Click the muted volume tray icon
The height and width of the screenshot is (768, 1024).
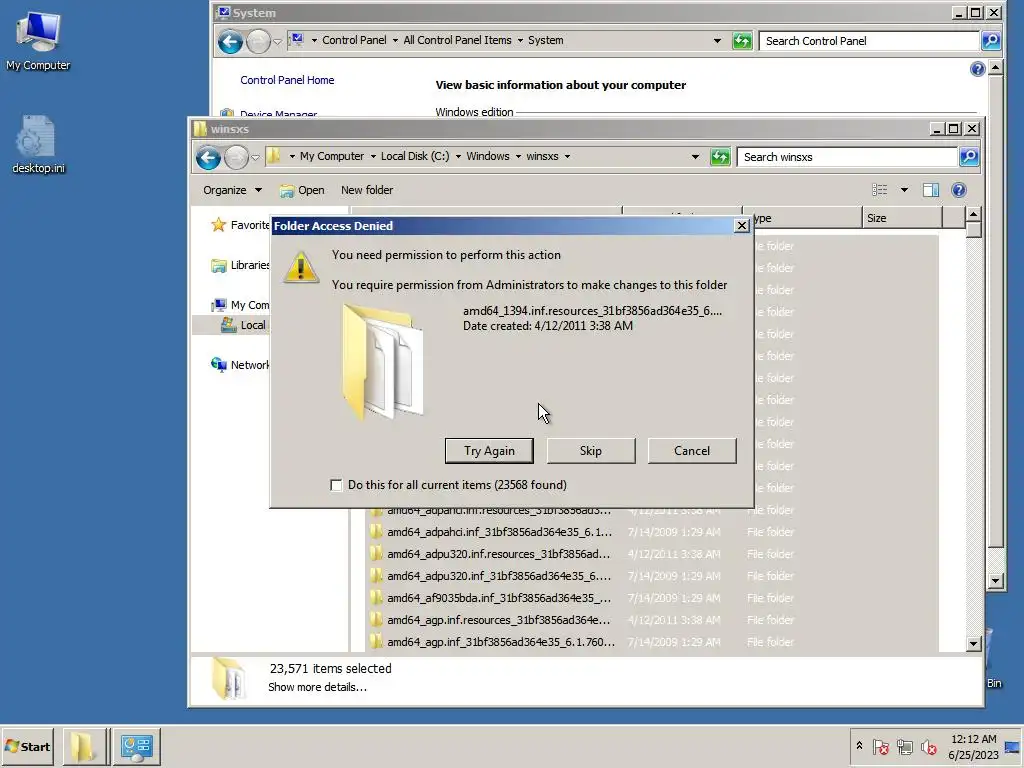point(928,746)
